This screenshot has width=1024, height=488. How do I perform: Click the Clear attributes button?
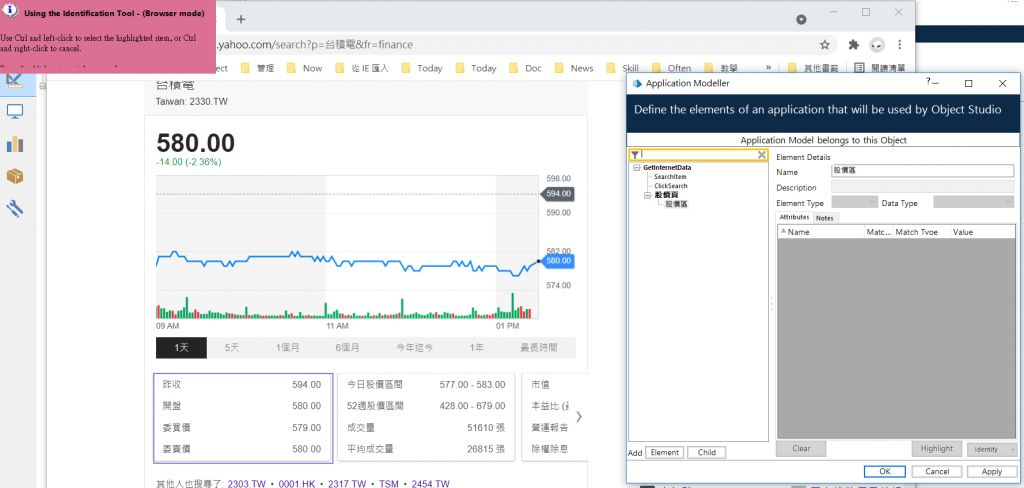[x=801, y=449]
